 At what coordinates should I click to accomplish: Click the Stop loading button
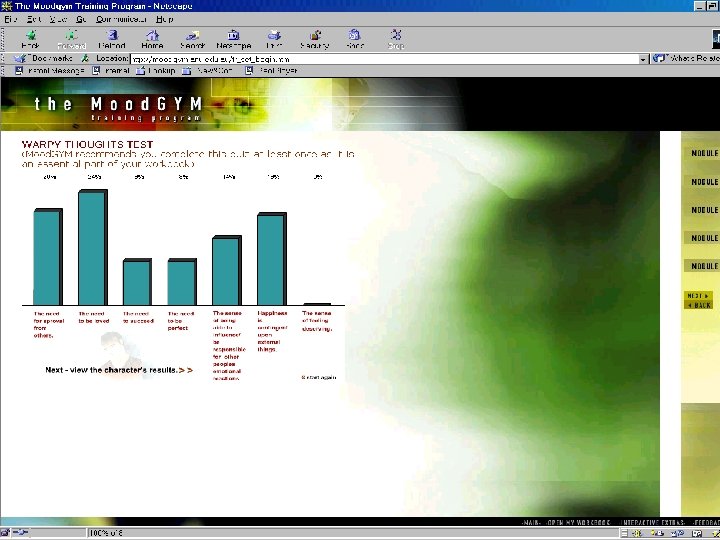396,40
